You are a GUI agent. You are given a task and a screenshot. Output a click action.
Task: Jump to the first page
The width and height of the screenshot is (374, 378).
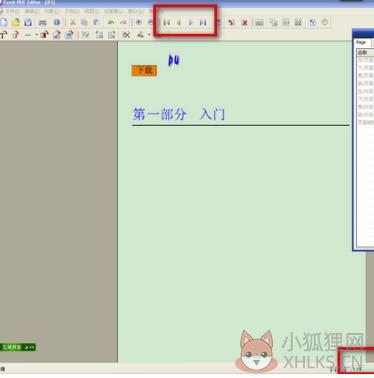point(167,23)
